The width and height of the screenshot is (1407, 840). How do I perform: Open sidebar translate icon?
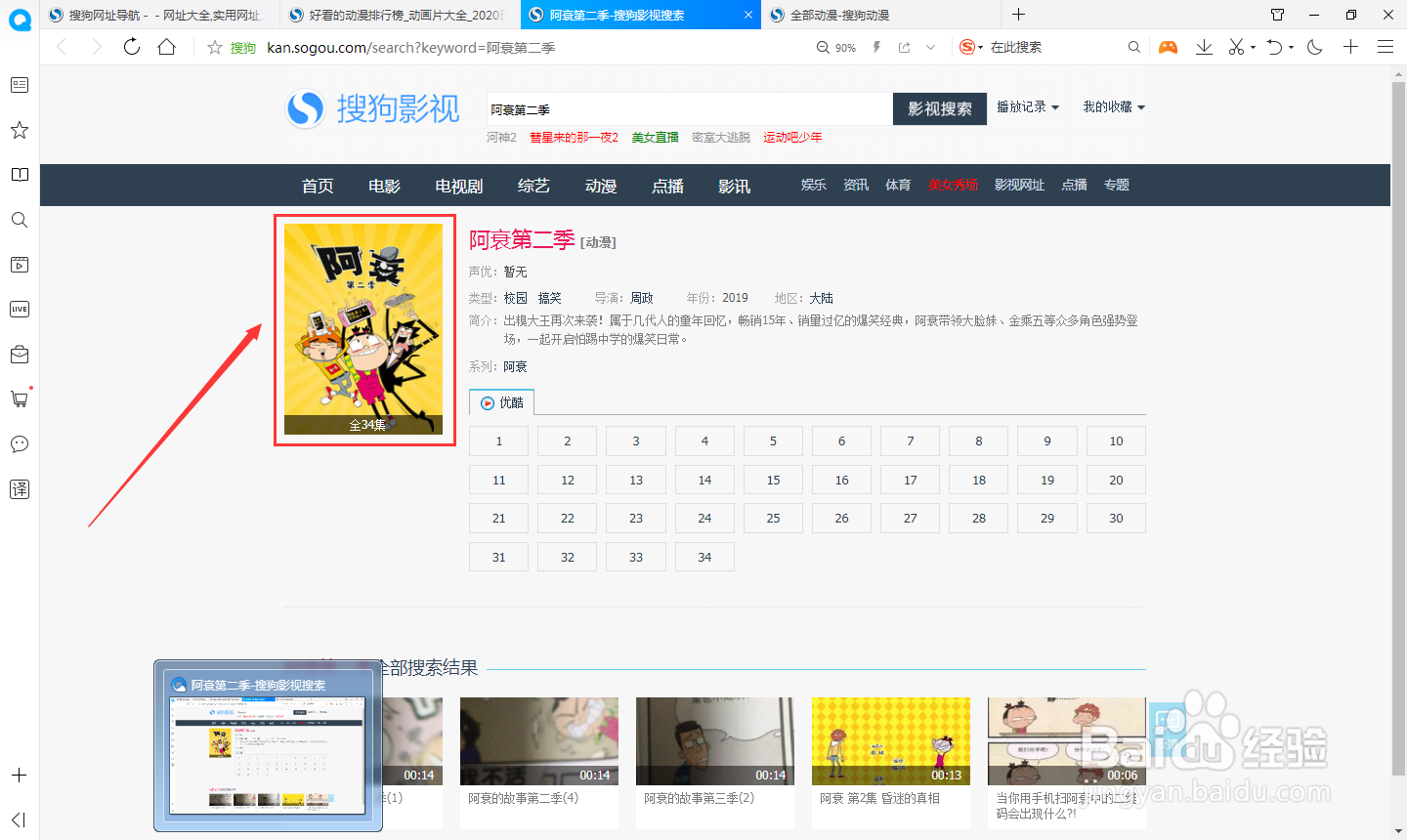coord(20,489)
